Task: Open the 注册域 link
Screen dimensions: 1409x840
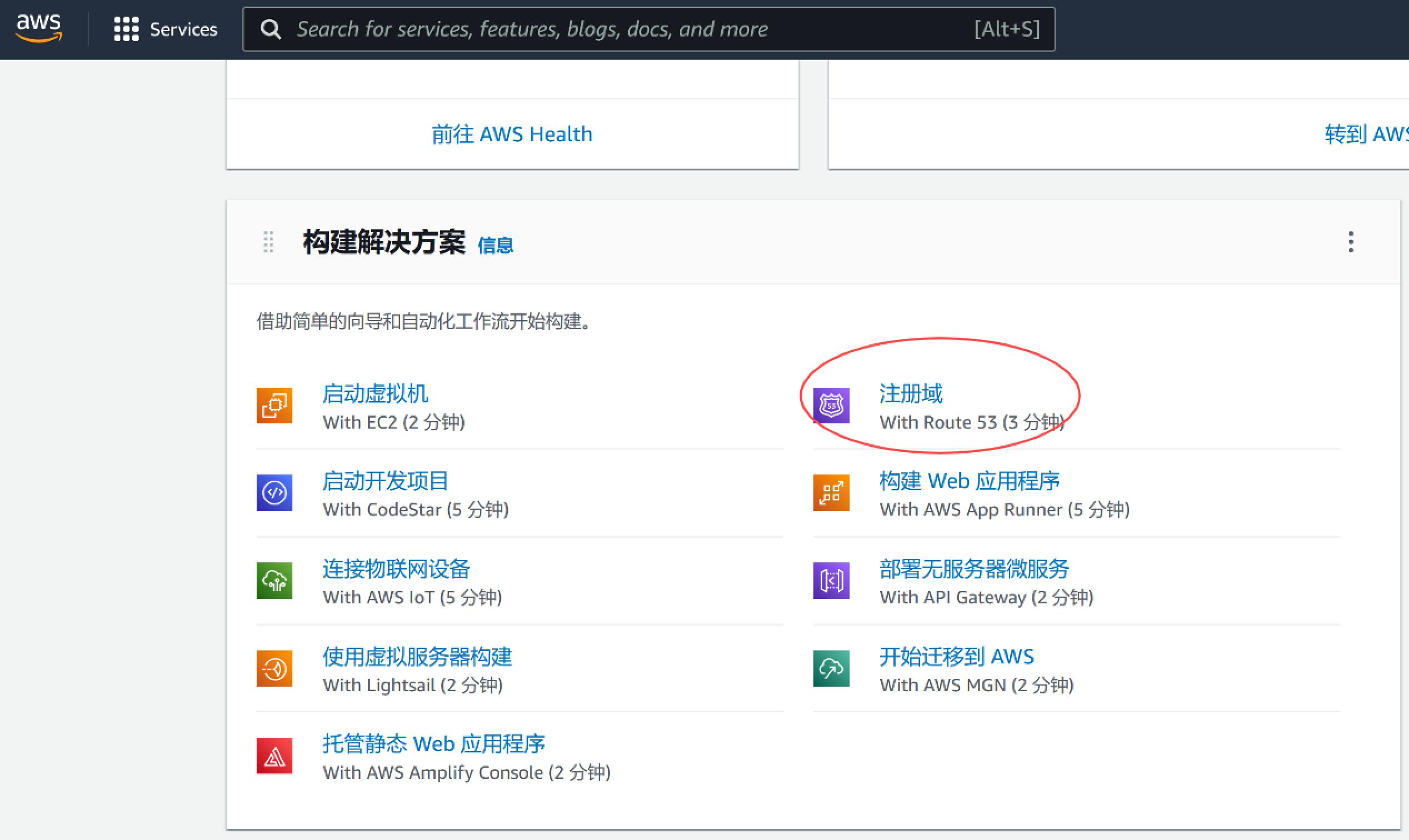Action: (911, 393)
